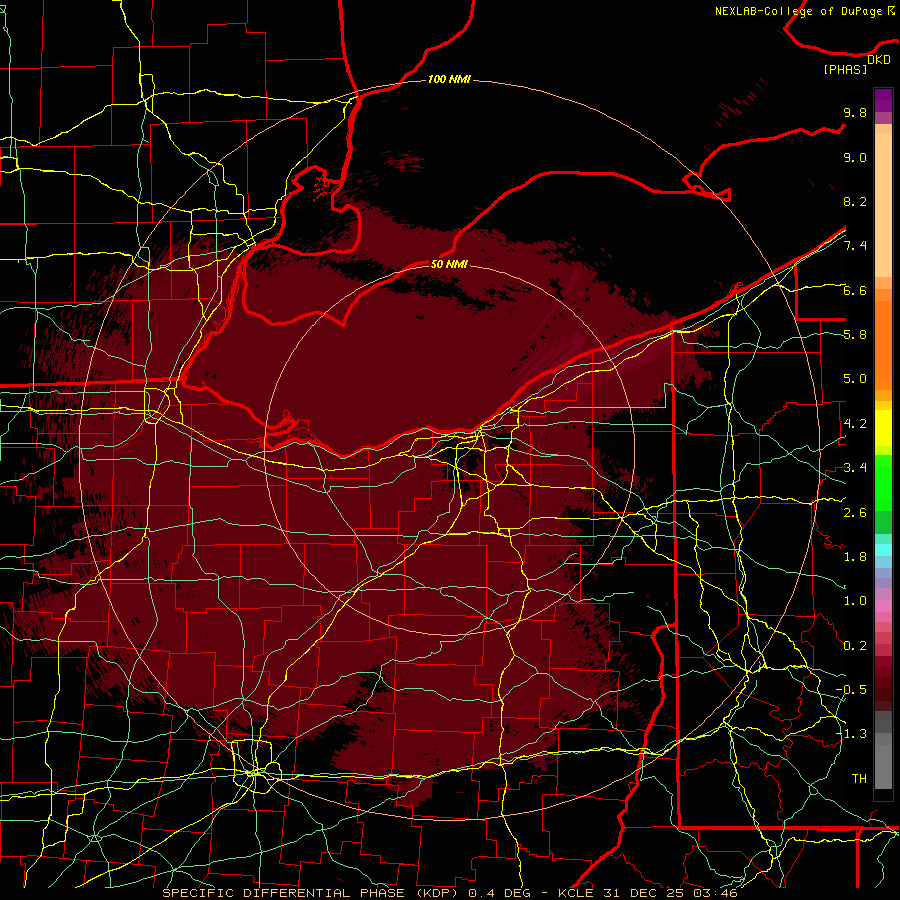Image resolution: width=900 pixels, height=900 pixels.
Task: Click the 0.2 value on the color scale
Action: (855, 646)
